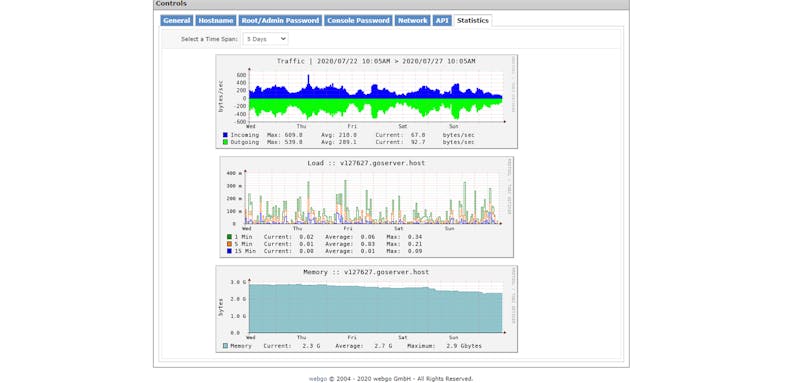Click the Incoming Max 609.0 value

point(294,135)
